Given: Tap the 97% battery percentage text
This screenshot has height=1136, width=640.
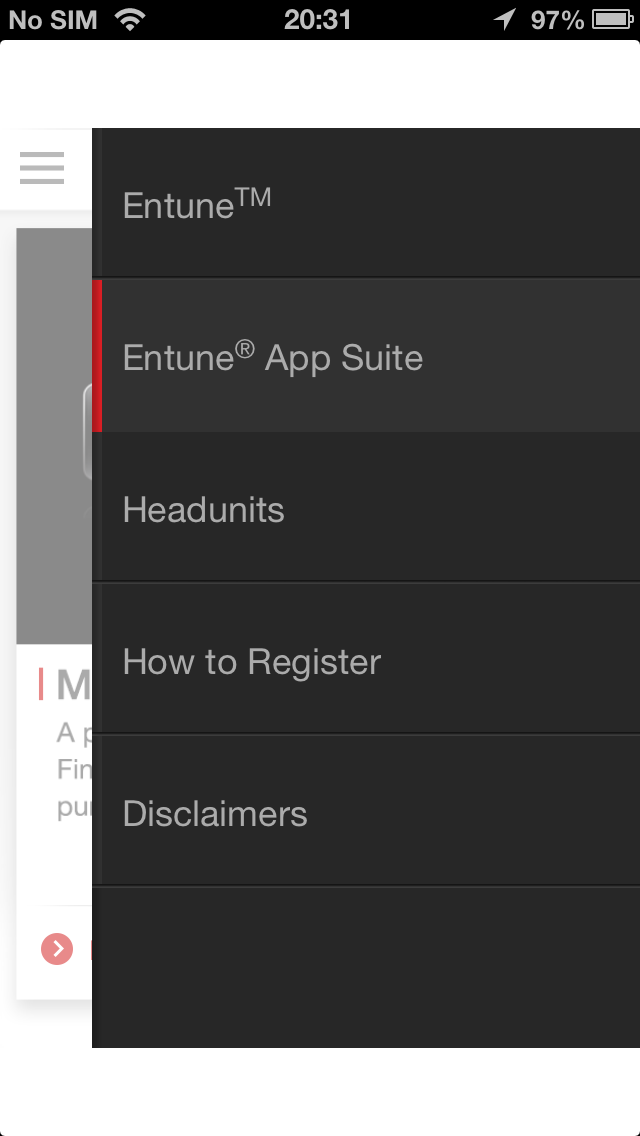Looking at the screenshot, I should click(x=557, y=20).
